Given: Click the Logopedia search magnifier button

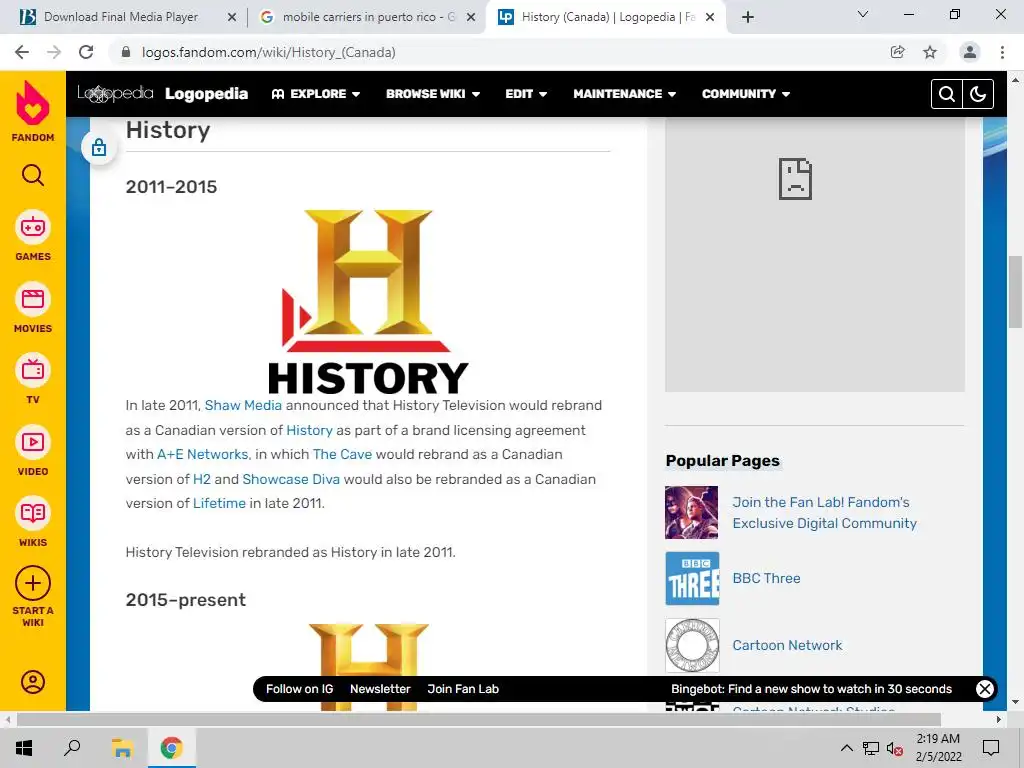Looking at the screenshot, I should pyautogui.click(x=946, y=94).
